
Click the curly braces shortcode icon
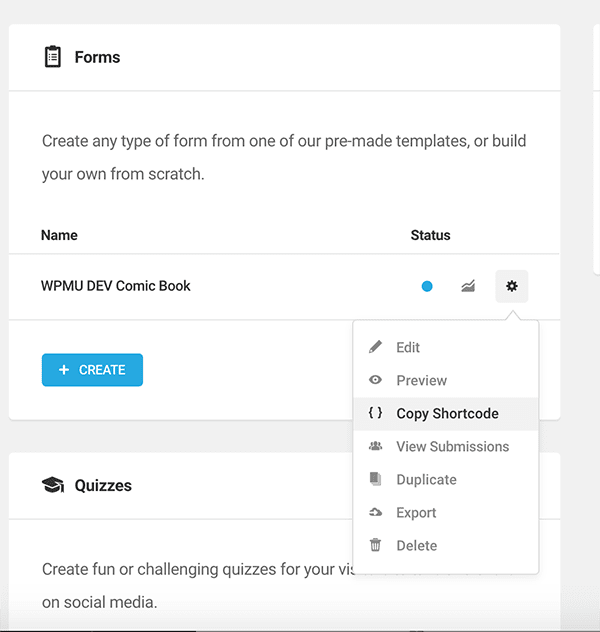click(376, 413)
